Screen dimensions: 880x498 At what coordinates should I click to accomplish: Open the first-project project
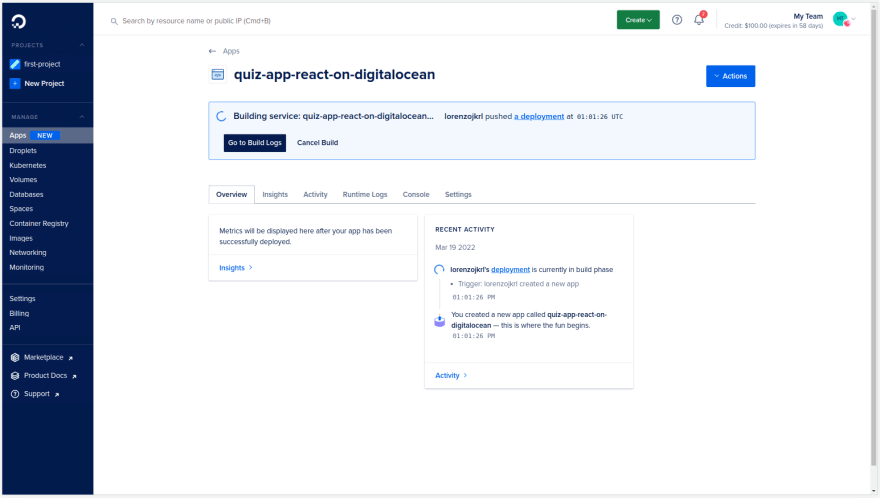click(x=42, y=64)
